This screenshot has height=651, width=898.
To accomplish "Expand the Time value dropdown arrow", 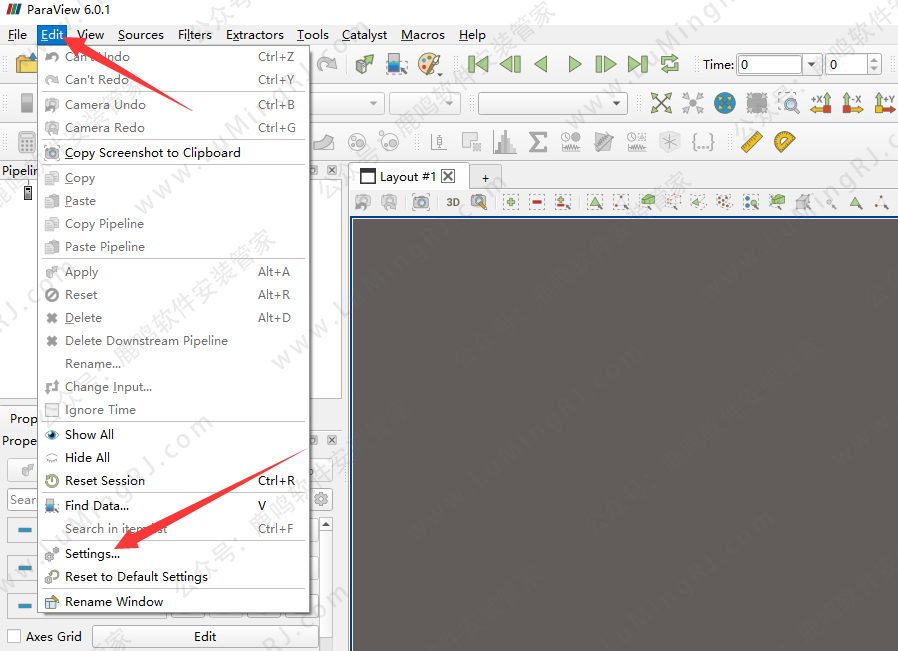I will click(812, 65).
